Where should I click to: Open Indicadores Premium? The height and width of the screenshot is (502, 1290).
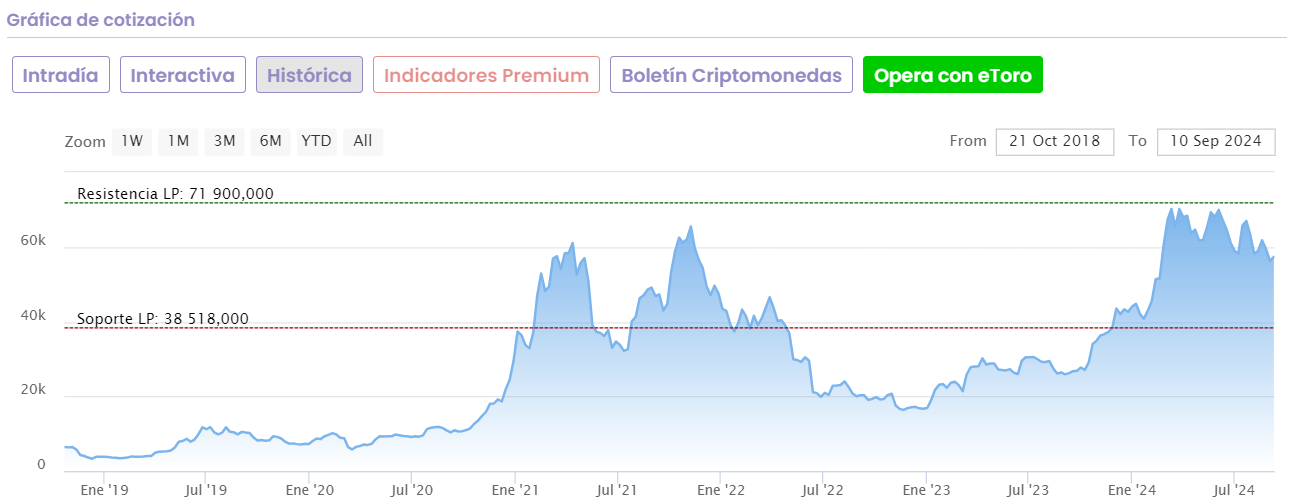[x=486, y=75]
